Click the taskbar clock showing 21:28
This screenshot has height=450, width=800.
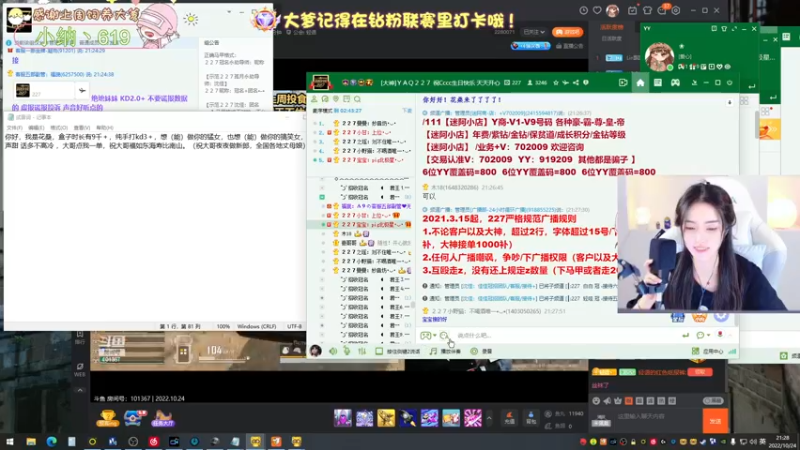coord(782,442)
